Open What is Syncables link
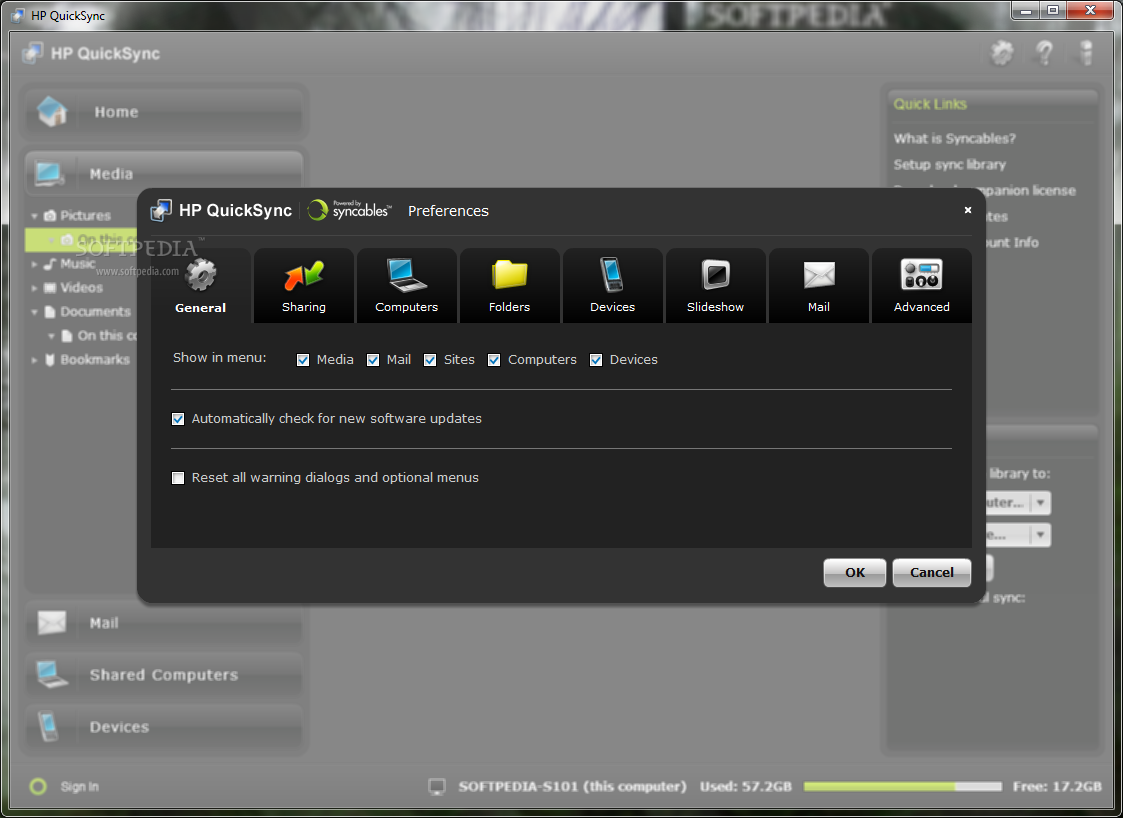This screenshot has height=818, width=1123. (x=954, y=138)
